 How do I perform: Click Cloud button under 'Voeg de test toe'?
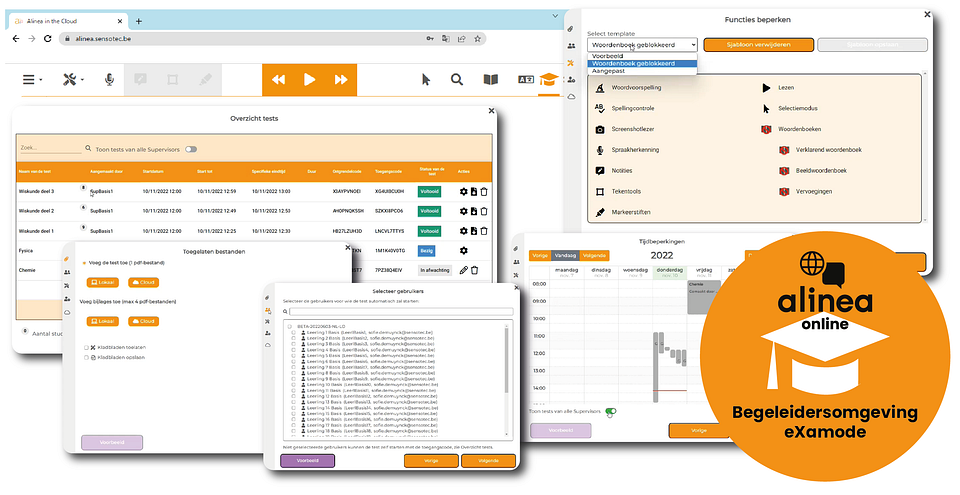143,282
